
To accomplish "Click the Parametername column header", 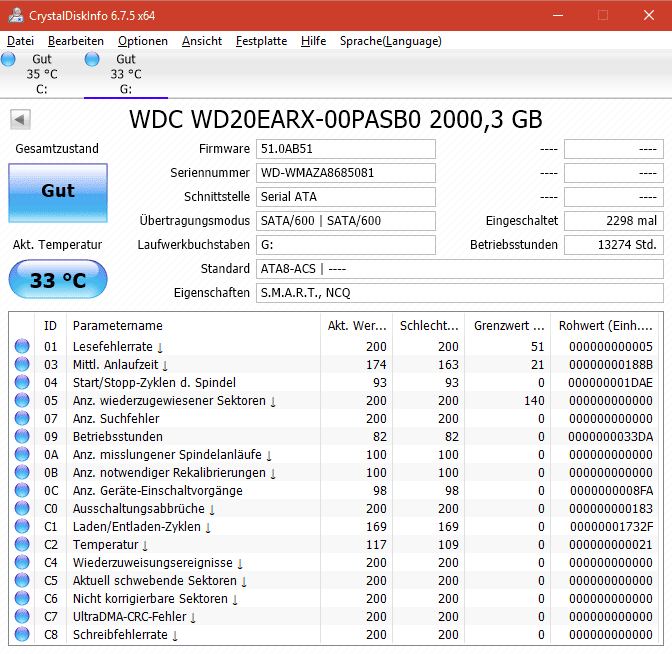I will [x=193, y=326].
